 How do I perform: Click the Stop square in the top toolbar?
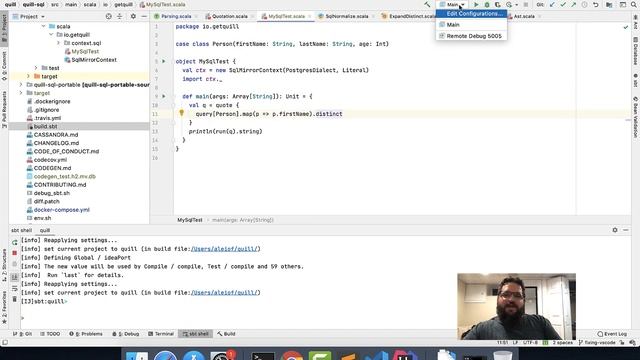pyautogui.click(x=526, y=4)
